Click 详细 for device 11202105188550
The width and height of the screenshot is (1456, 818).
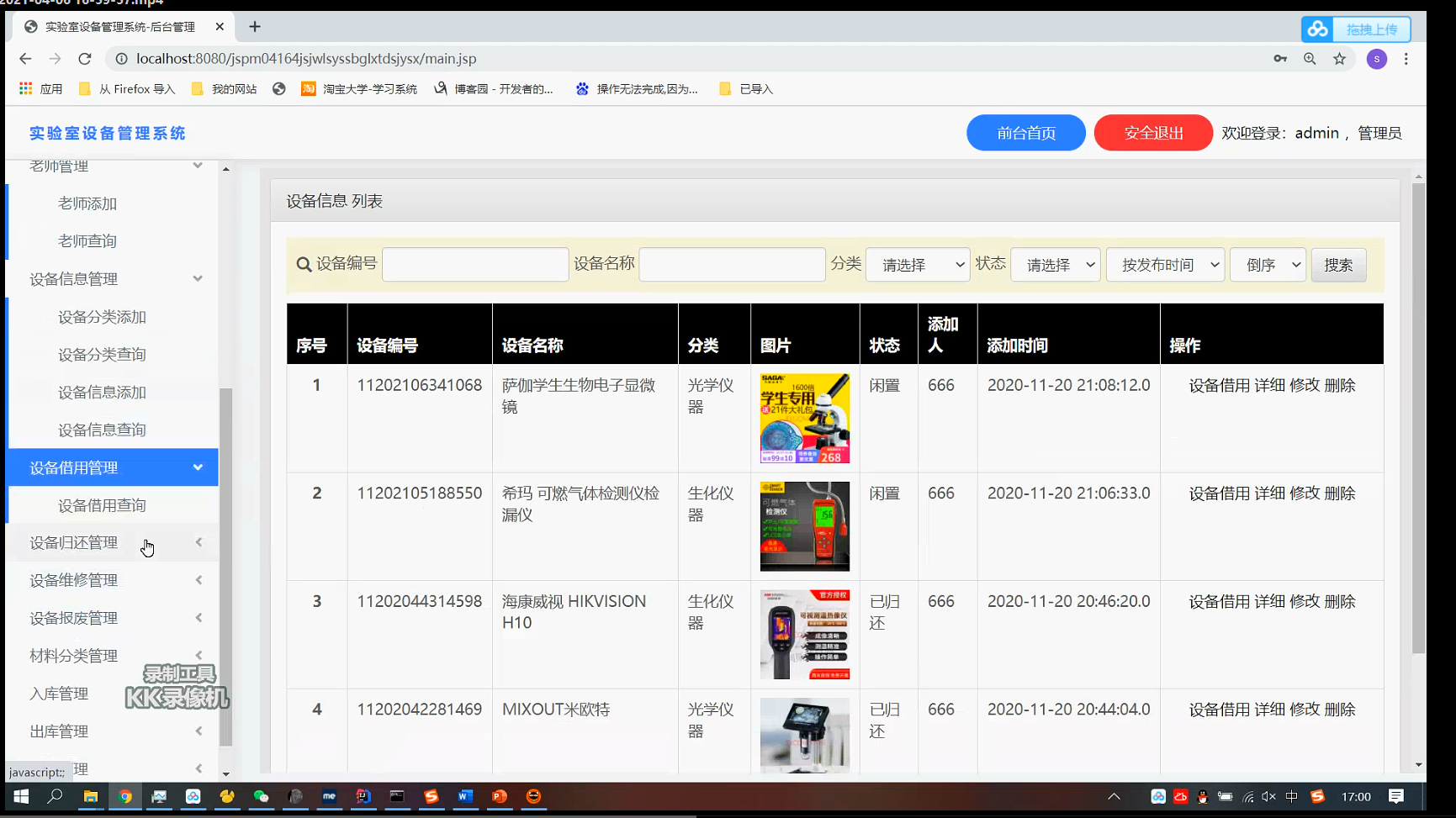click(x=1269, y=493)
